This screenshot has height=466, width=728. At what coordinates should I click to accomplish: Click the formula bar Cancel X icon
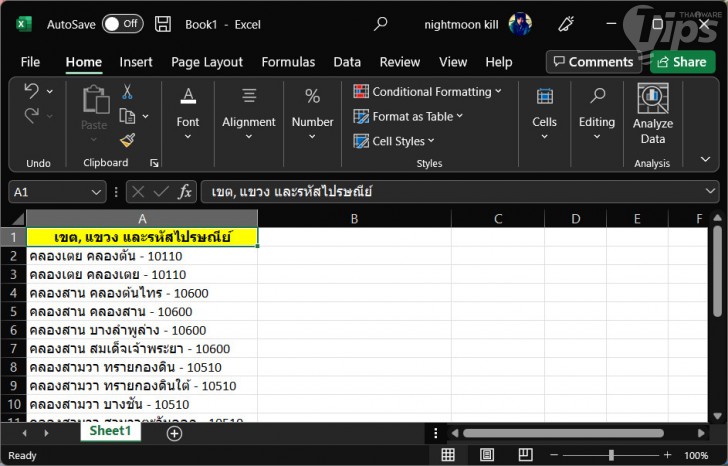tap(138, 192)
